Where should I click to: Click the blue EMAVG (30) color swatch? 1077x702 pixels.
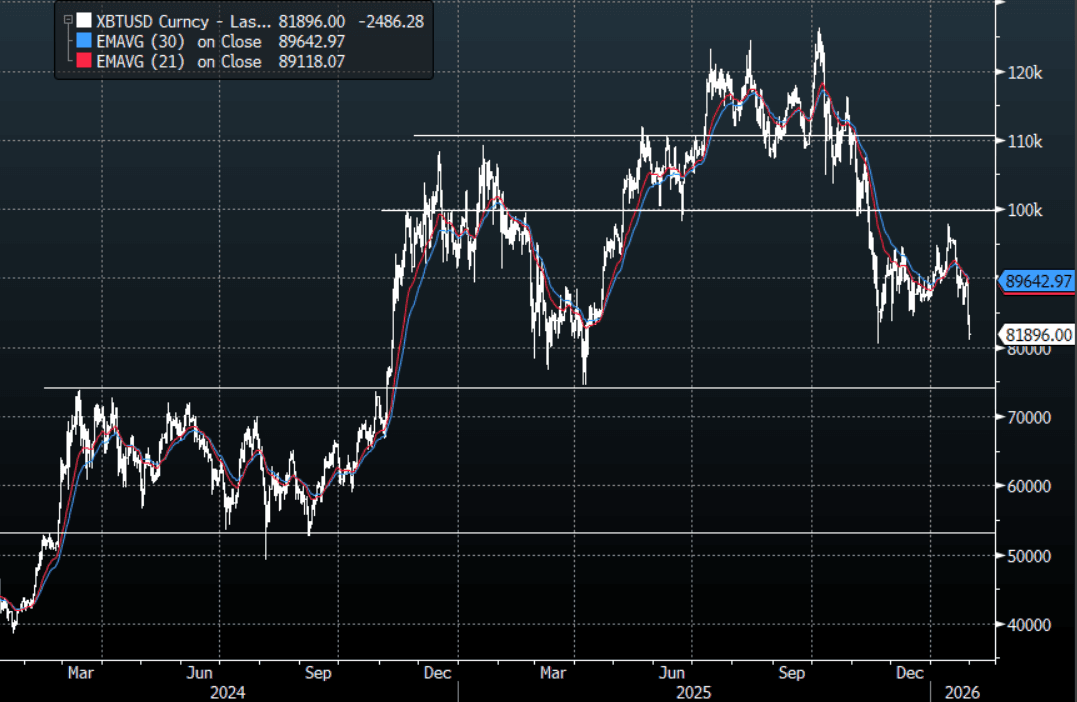(84, 41)
